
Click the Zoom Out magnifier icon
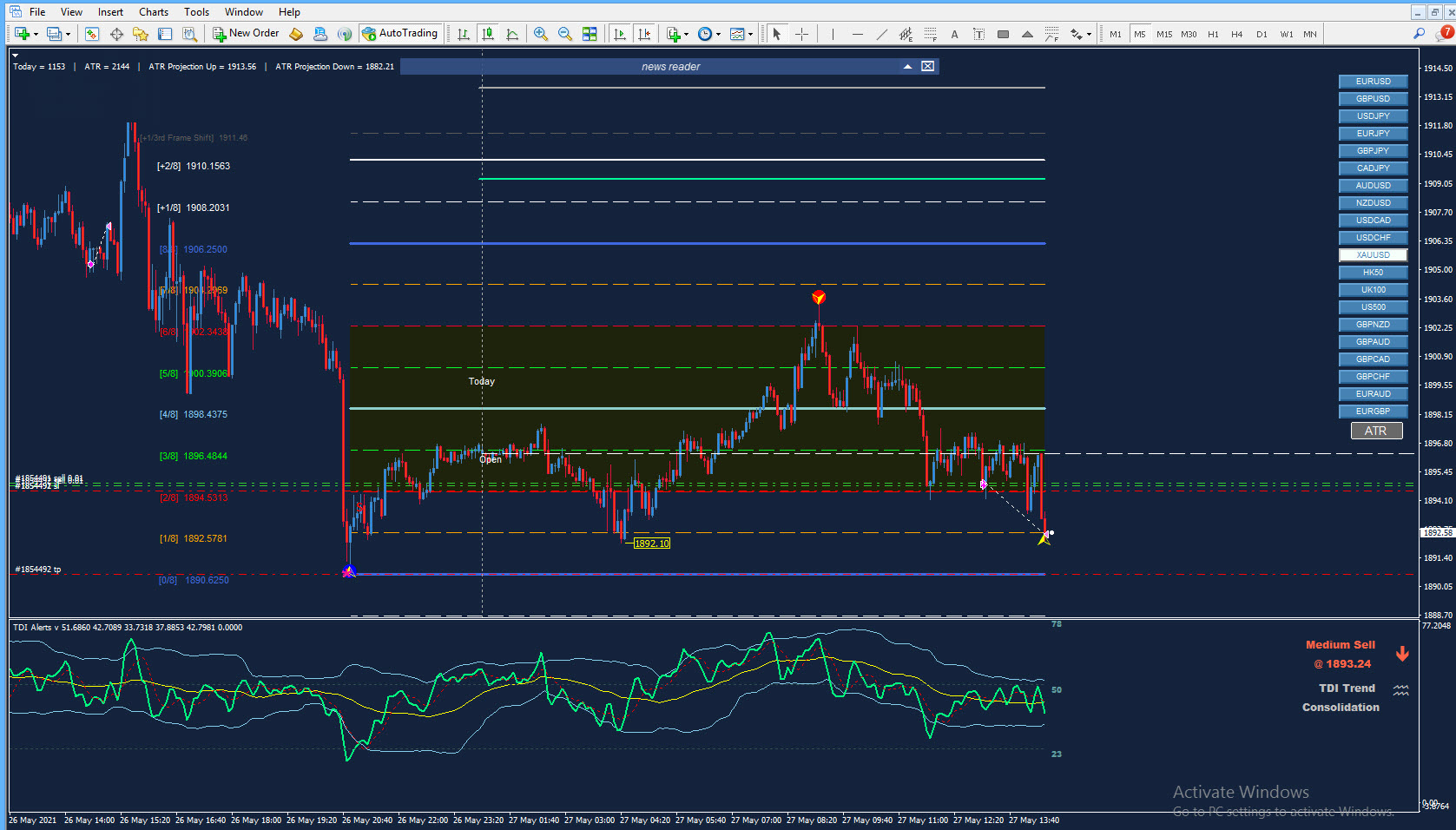564,34
